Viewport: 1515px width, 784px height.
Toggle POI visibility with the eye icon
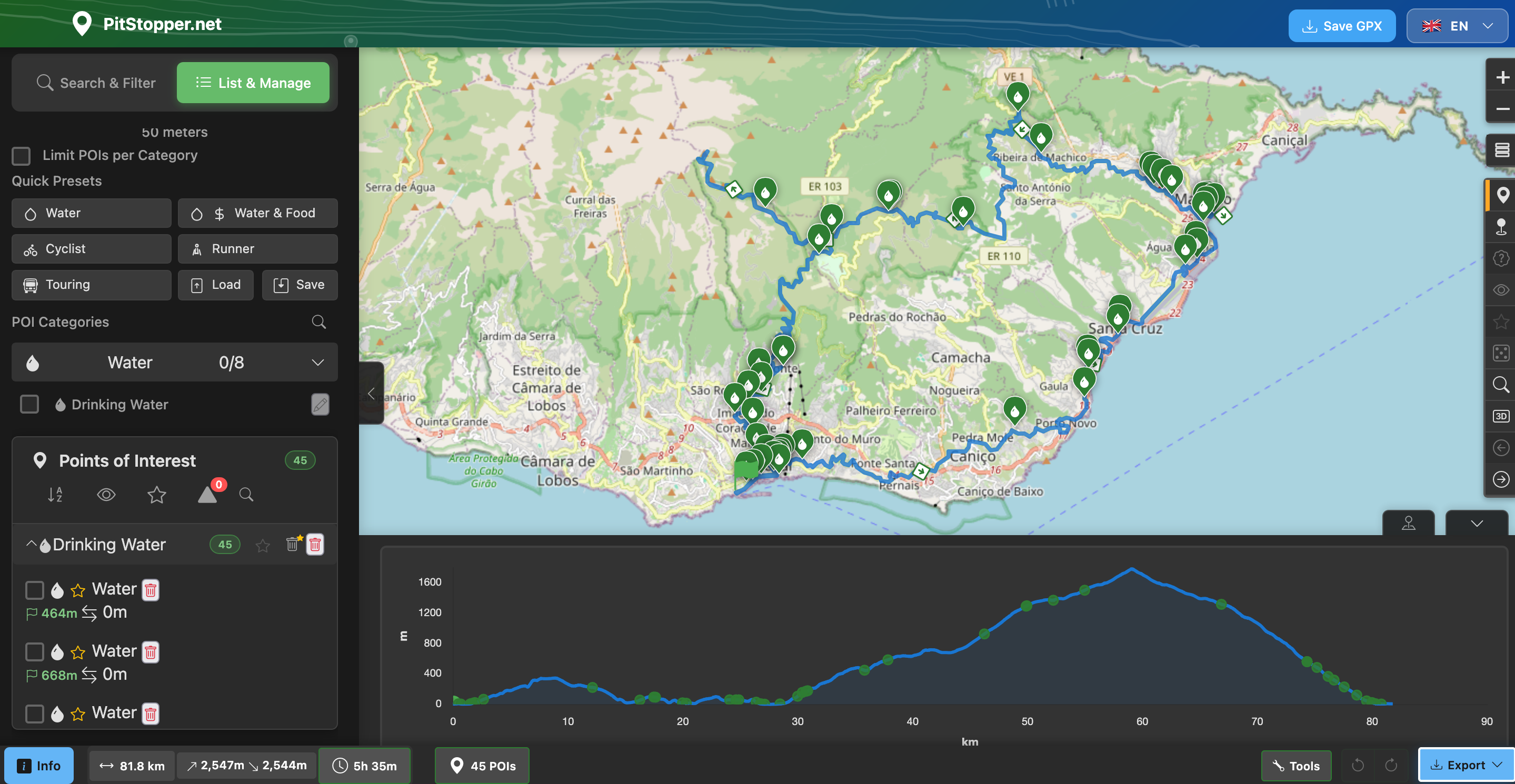(106, 495)
